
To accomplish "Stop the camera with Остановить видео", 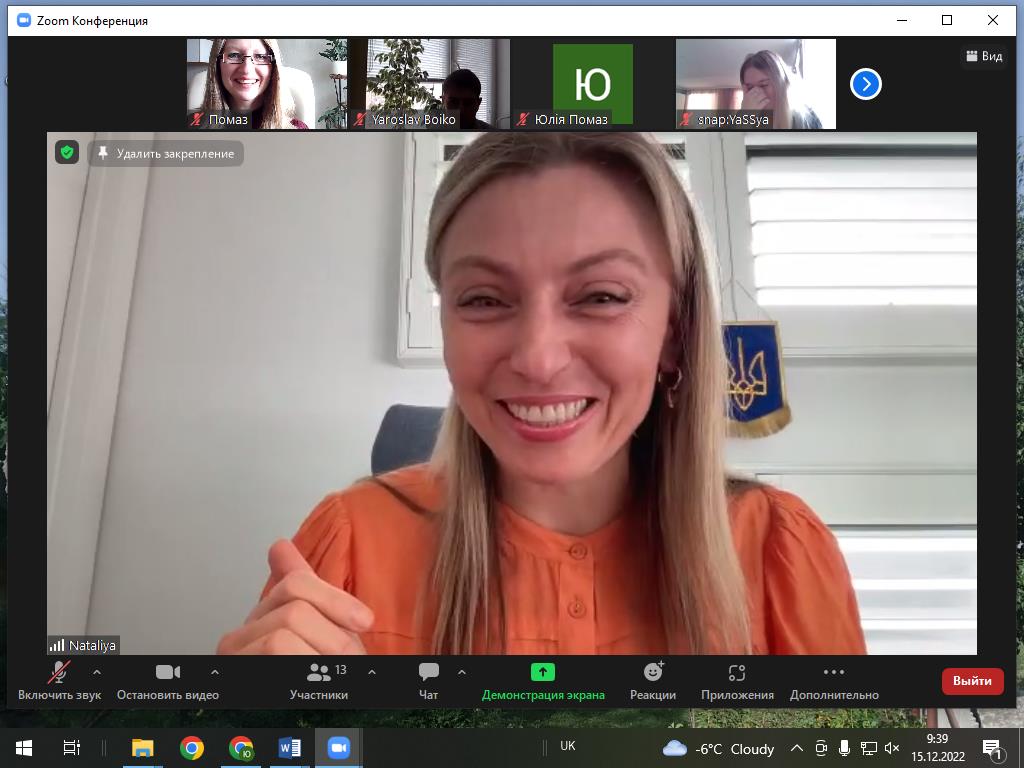I will (x=168, y=681).
